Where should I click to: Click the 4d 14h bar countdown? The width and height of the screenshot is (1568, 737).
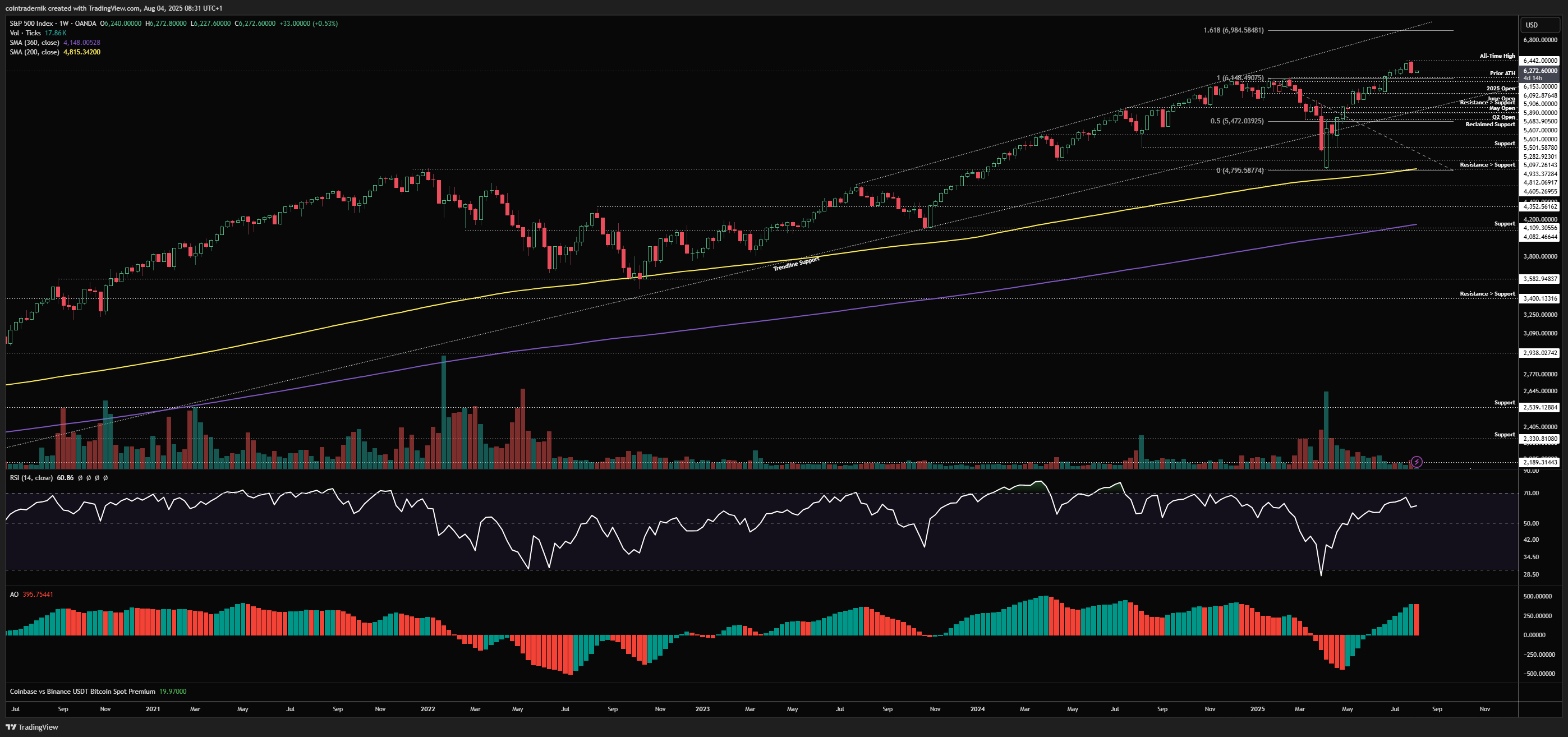click(x=1533, y=78)
